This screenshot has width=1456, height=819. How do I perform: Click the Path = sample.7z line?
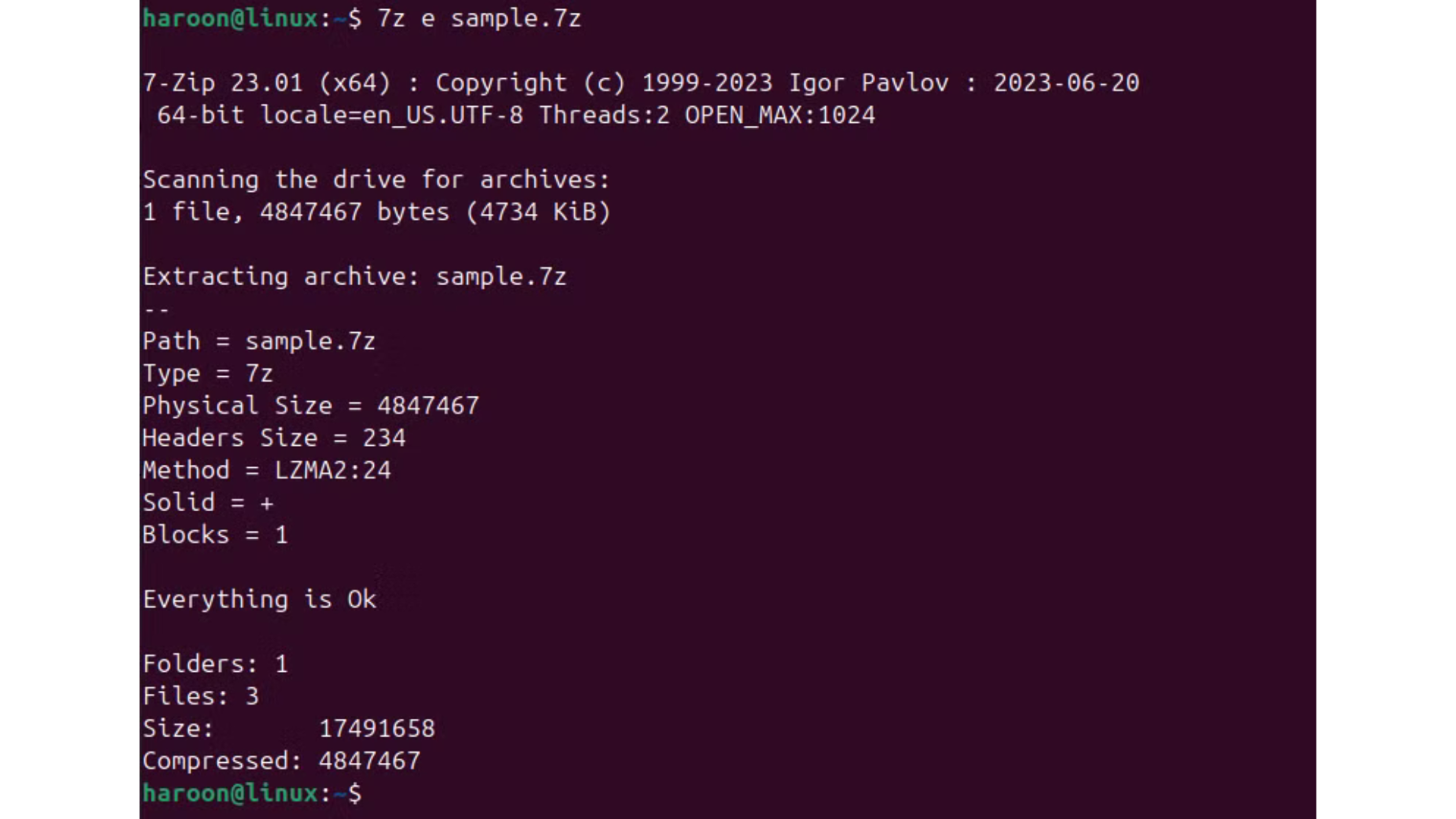click(x=259, y=341)
